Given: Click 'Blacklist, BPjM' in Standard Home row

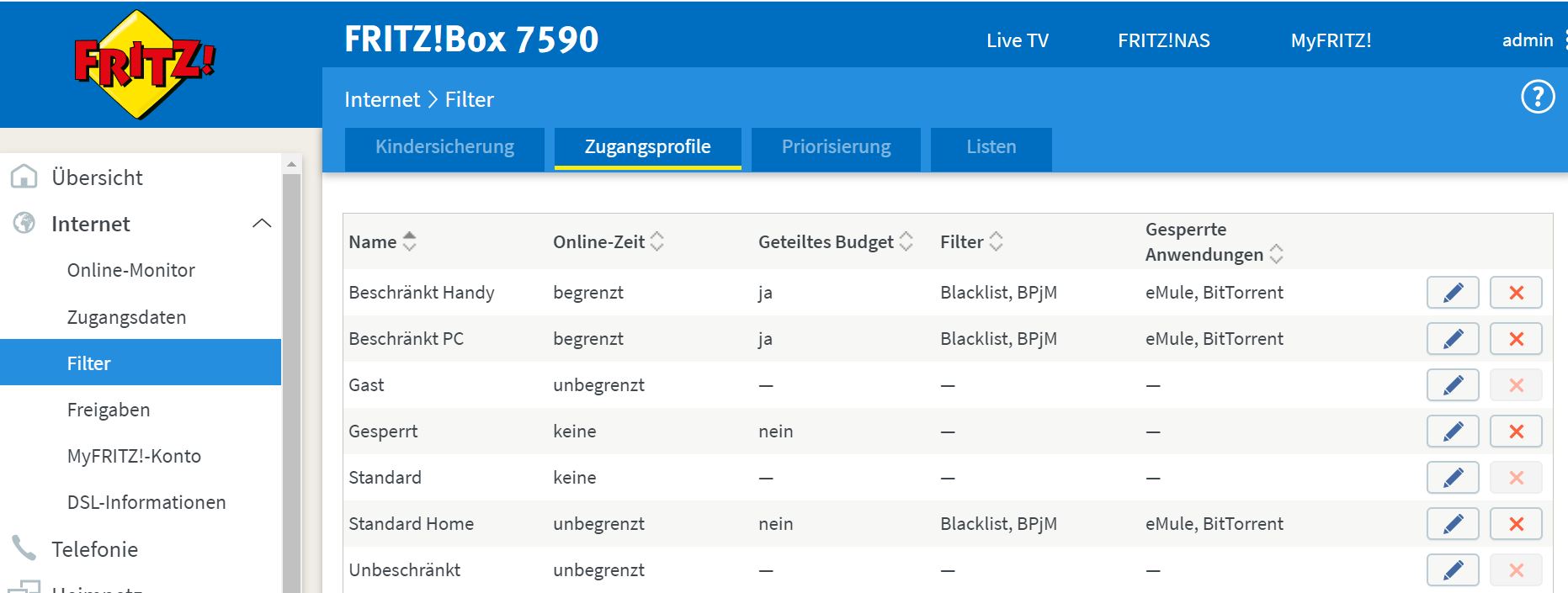Looking at the screenshot, I should click(x=998, y=524).
